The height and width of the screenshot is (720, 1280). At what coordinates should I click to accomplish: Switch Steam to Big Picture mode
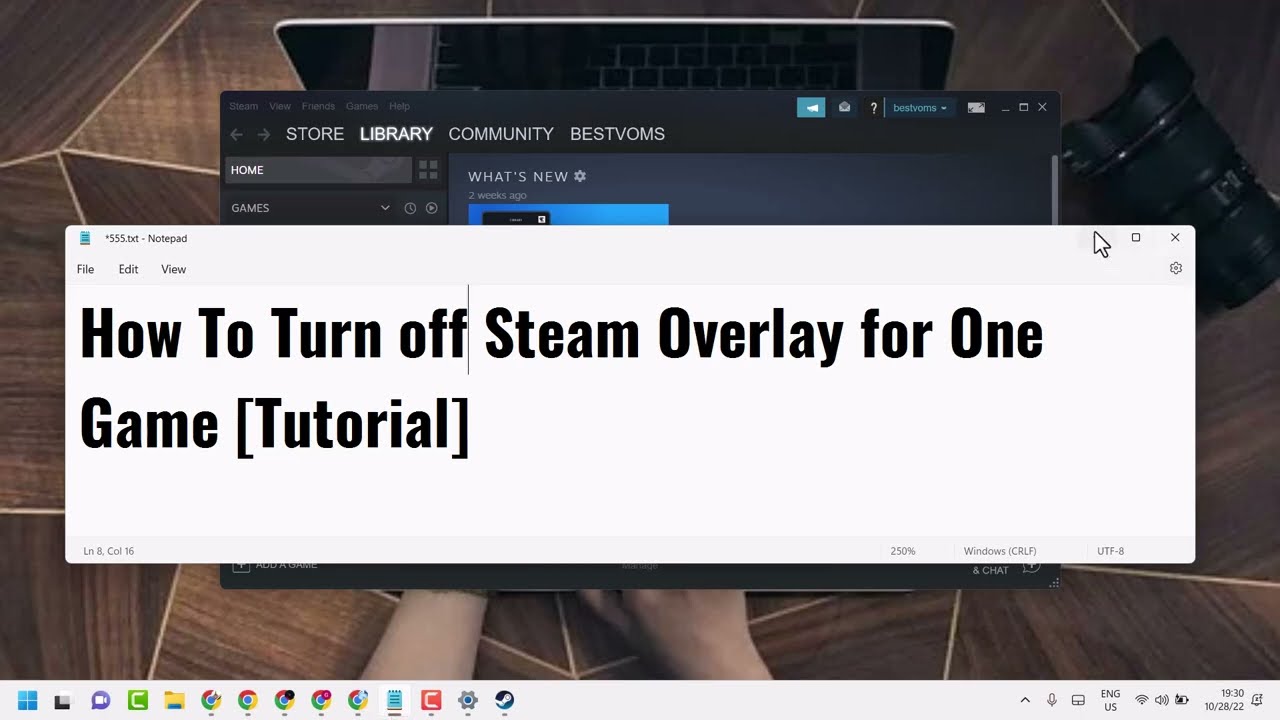pos(977,107)
